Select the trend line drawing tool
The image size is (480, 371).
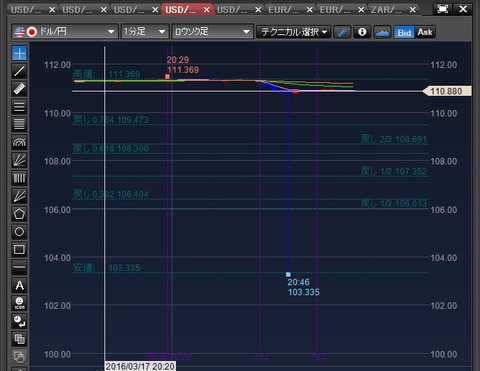[x=19, y=71]
